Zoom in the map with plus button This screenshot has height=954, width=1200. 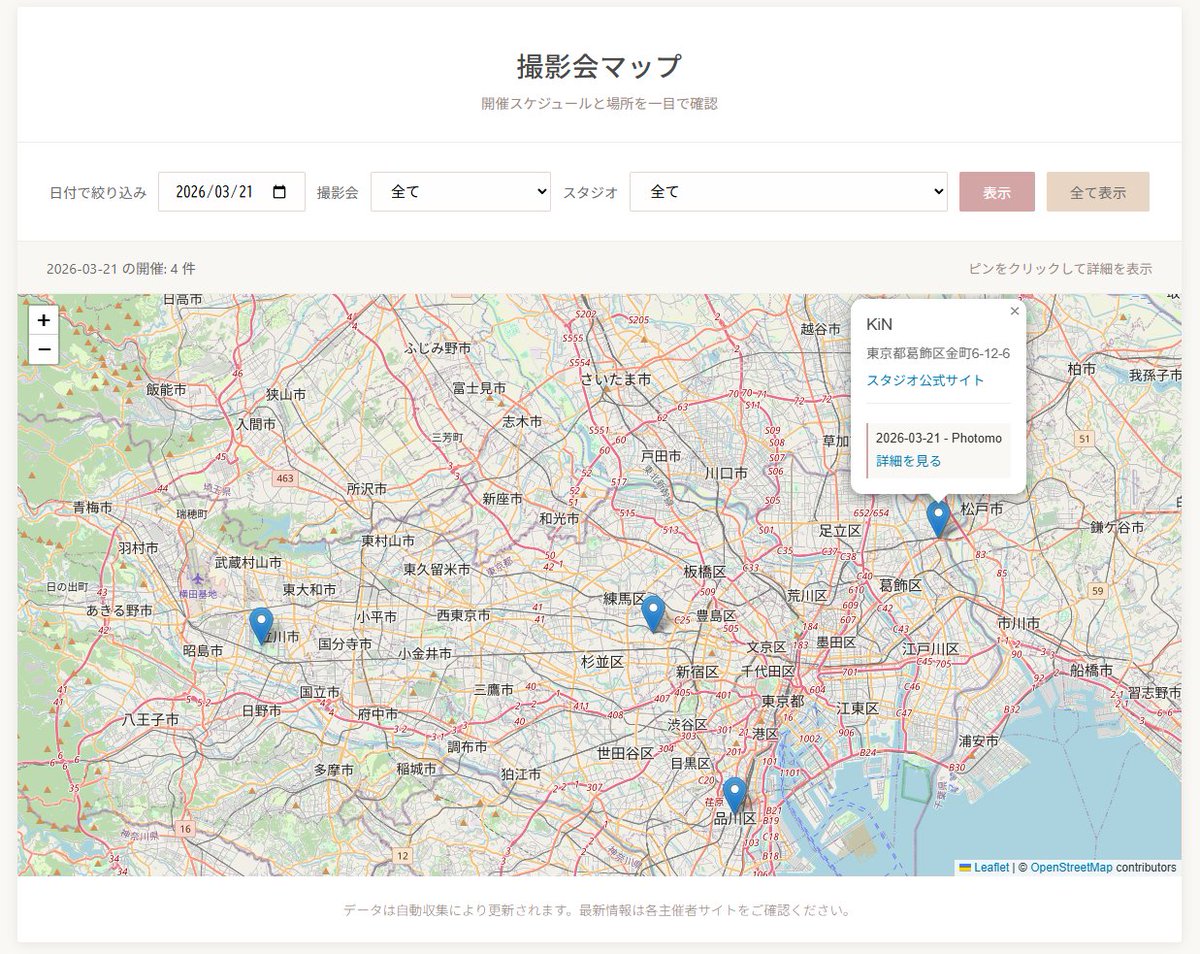click(x=44, y=320)
